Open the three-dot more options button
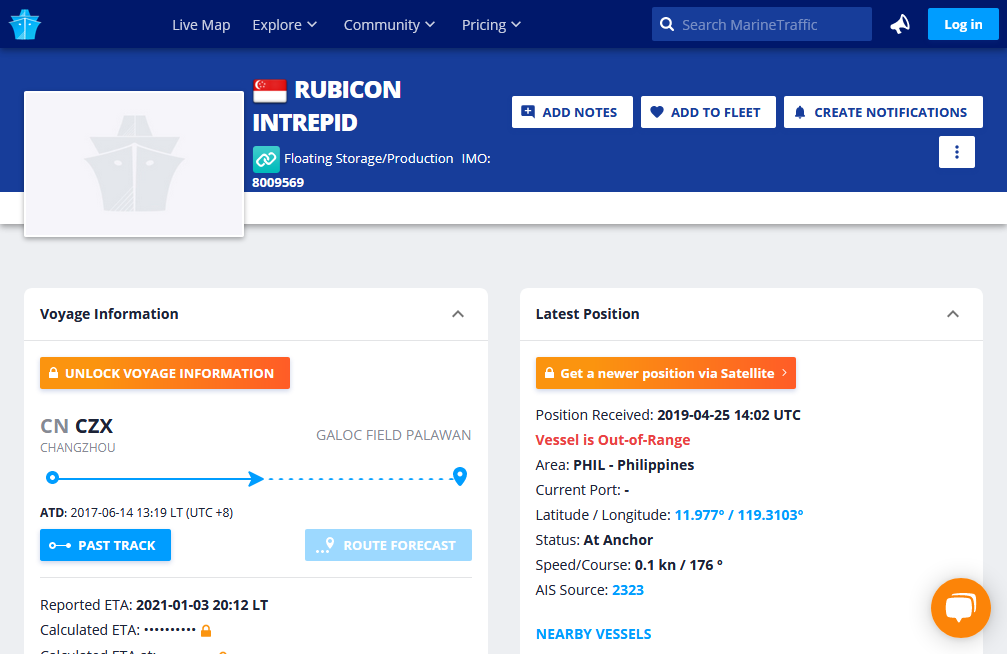This screenshot has width=1007, height=654. (956, 152)
